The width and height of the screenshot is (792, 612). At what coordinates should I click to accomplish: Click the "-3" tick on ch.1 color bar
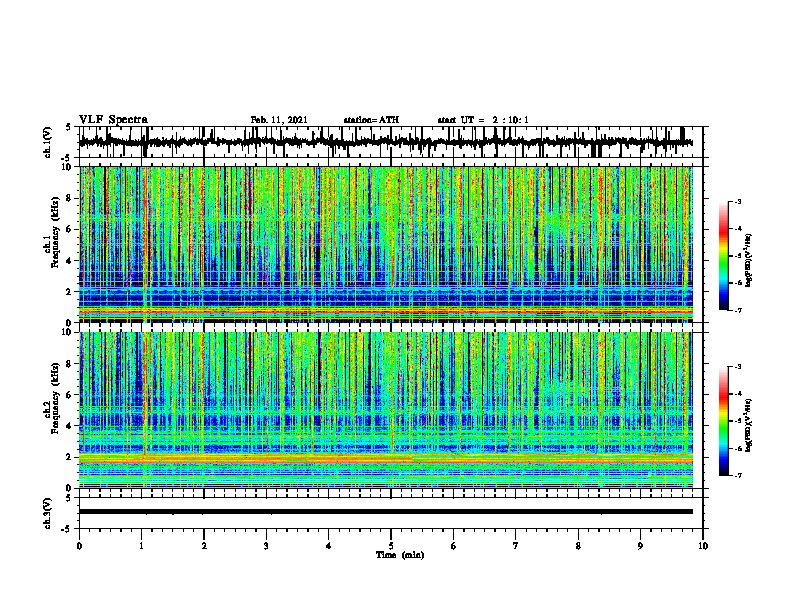(x=737, y=202)
